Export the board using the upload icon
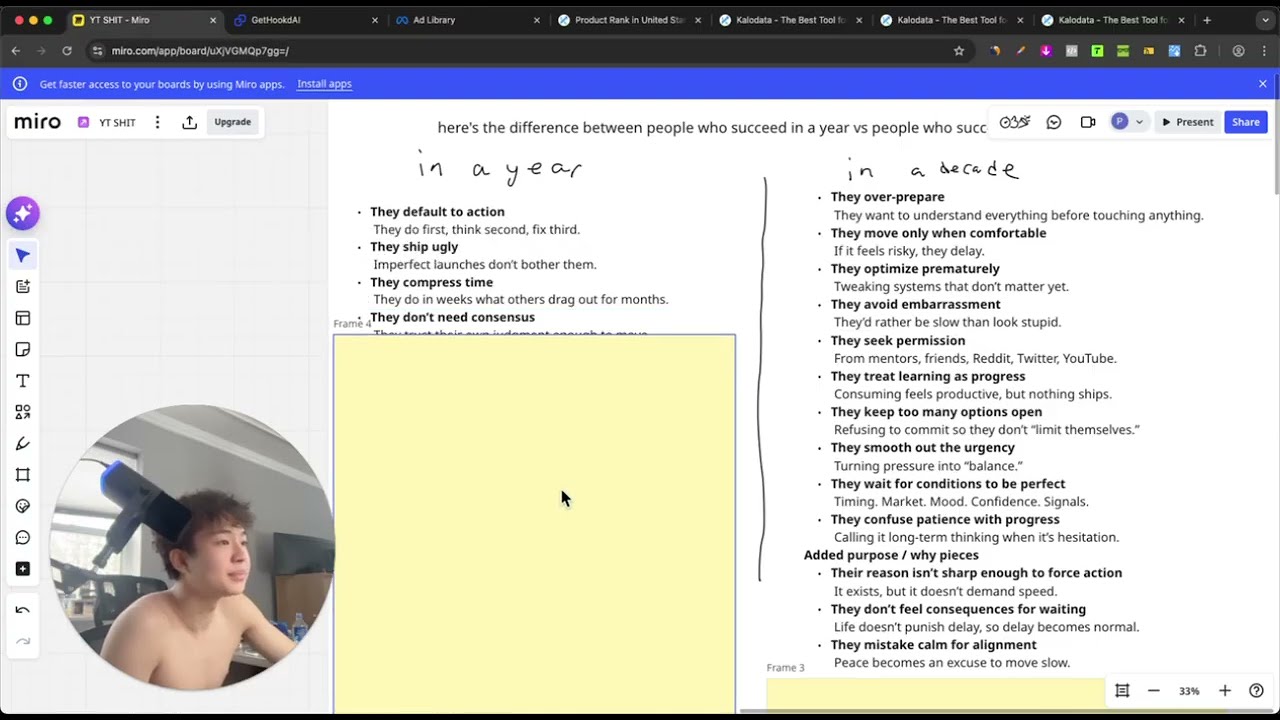Screen dimensions: 1280x720 coord(189,122)
